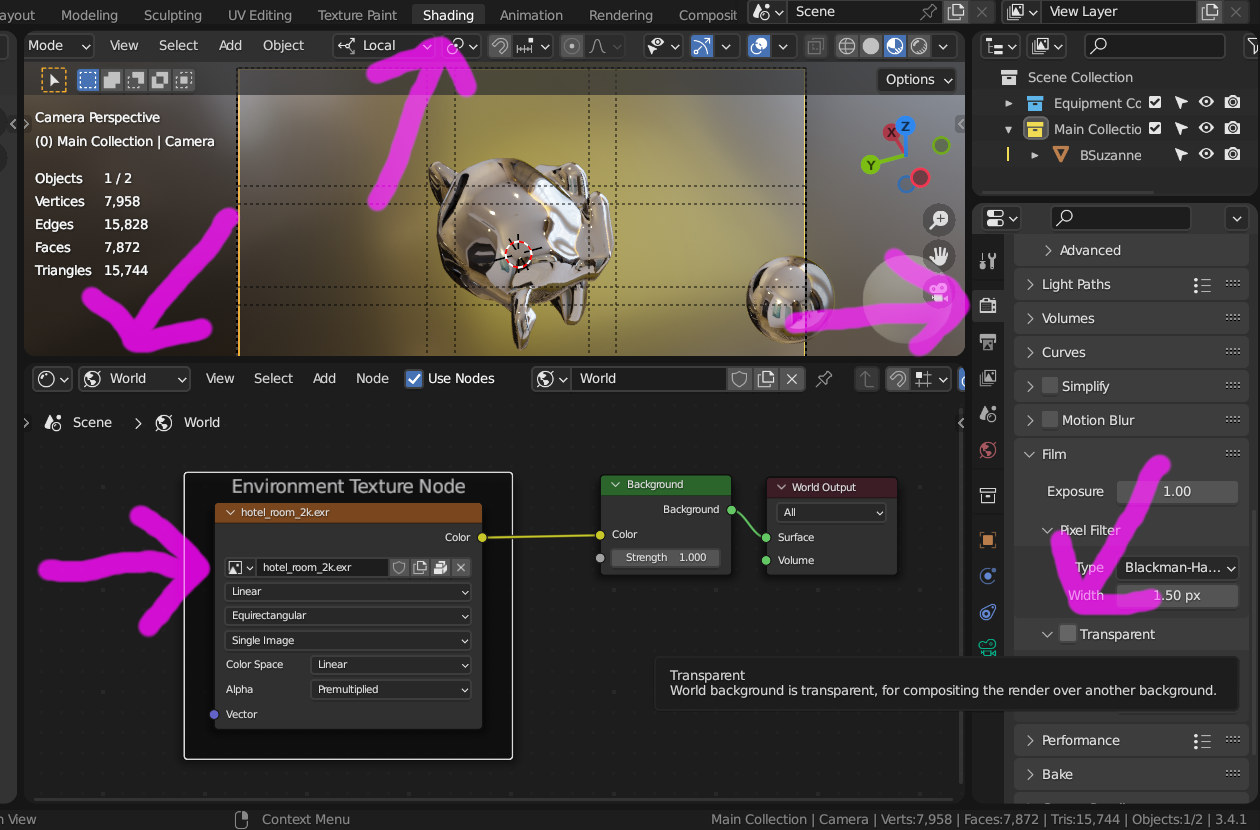Expand the Light Paths section
This screenshot has width=1260, height=830.
(x=1080, y=284)
